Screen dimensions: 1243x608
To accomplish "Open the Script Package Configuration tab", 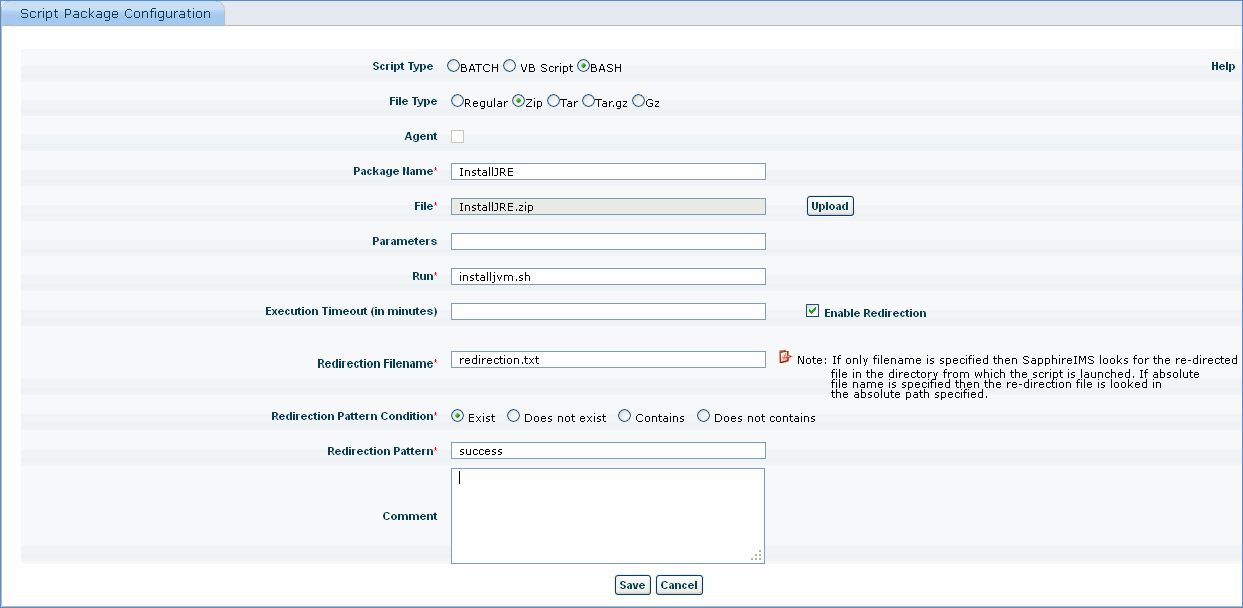I will (115, 14).
